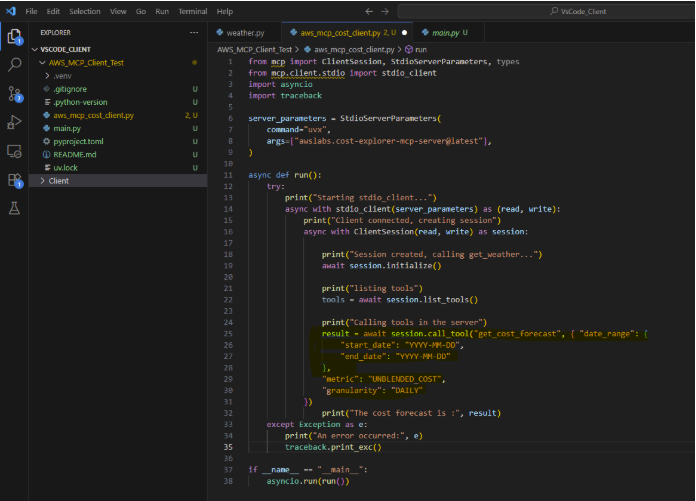696x501 pixels.
Task: Open .python-version file in explorer
Action: coord(80,102)
